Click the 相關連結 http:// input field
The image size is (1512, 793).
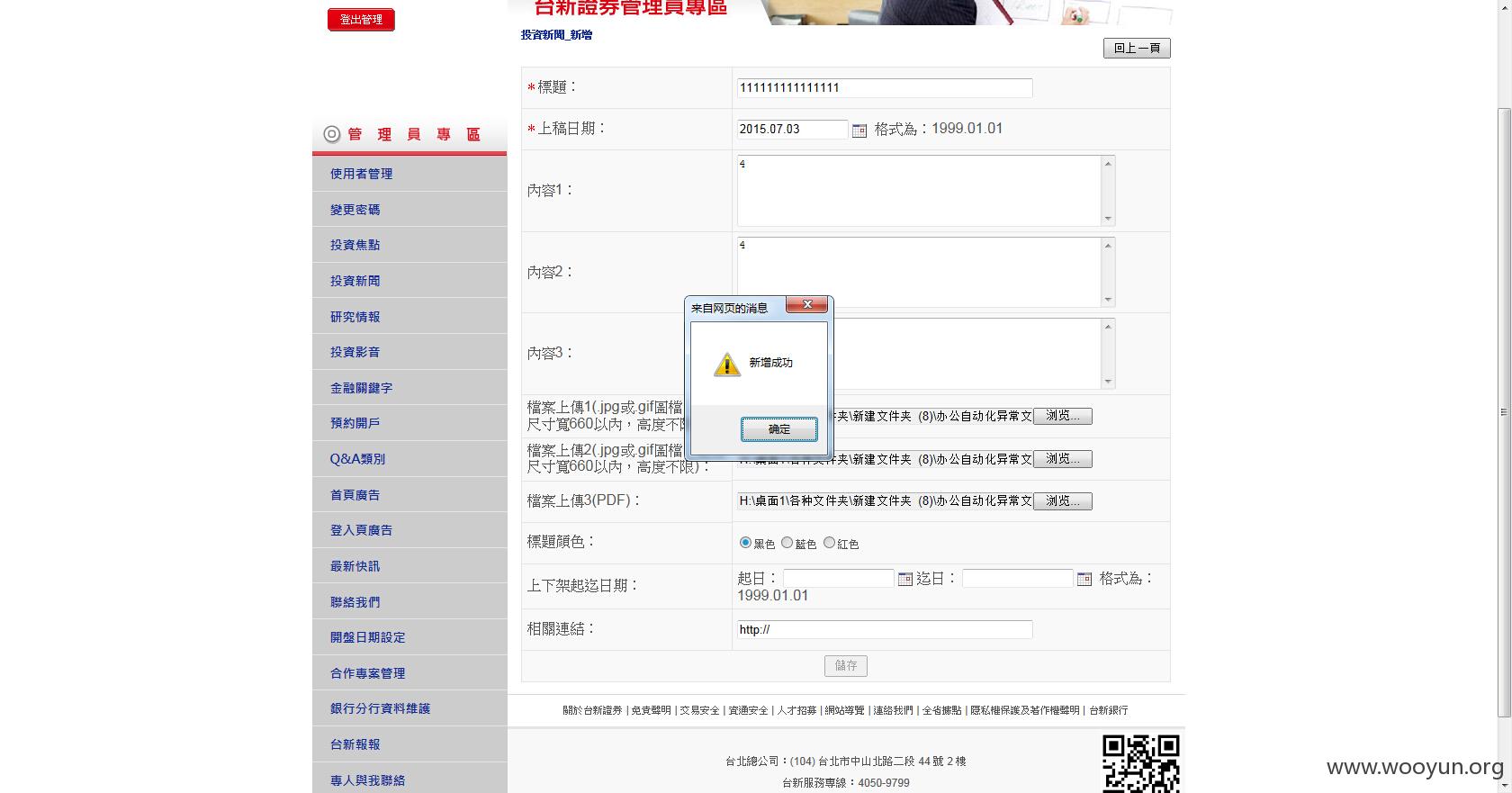[885, 630]
